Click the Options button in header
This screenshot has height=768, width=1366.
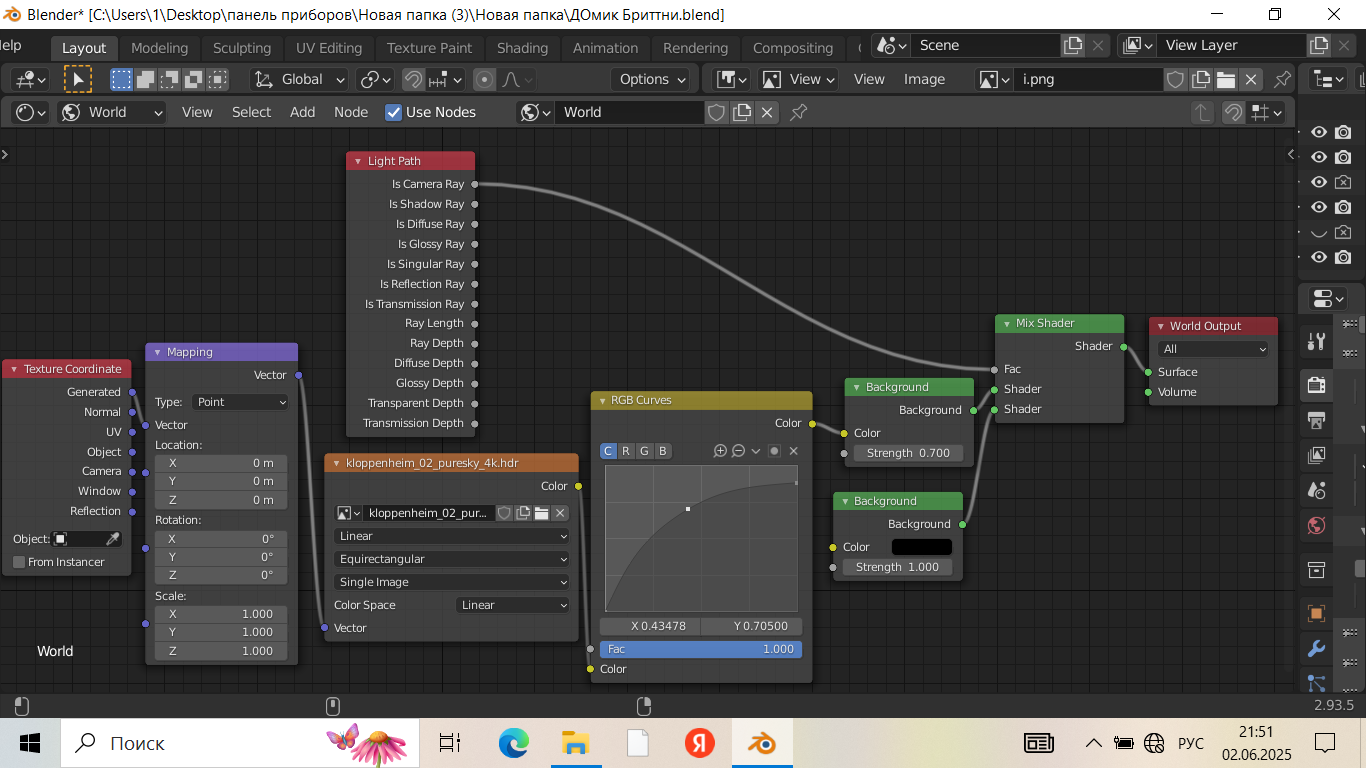click(x=653, y=79)
